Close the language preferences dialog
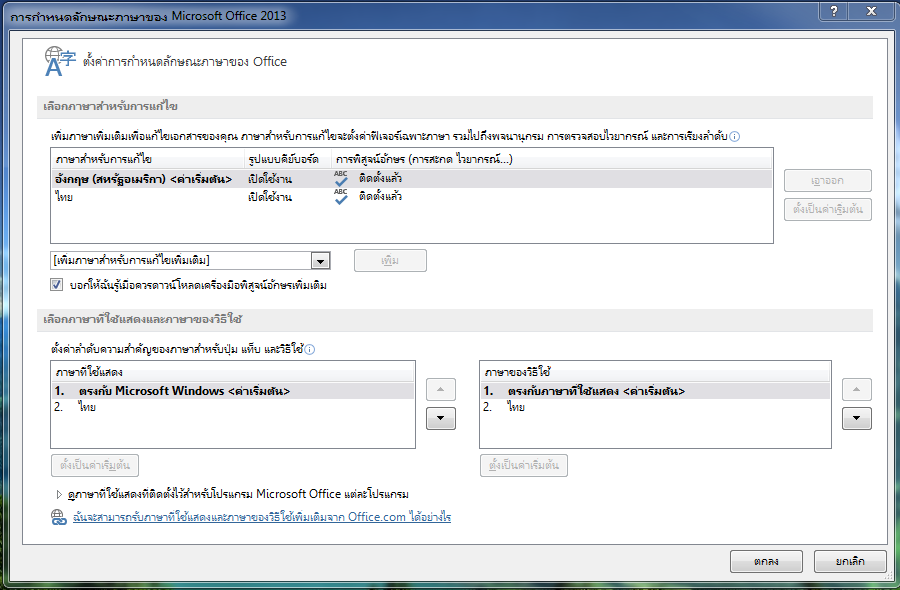Image resolution: width=900 pixels, height=590 pixels. click(x=871, y=11)
